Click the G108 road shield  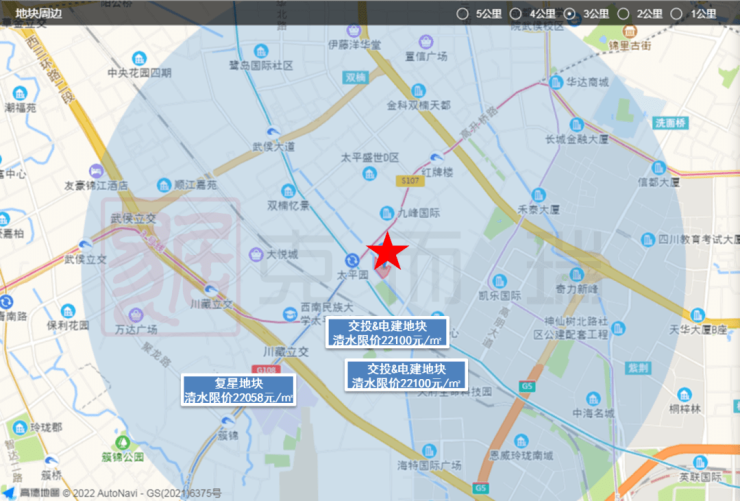coord(266,369)
